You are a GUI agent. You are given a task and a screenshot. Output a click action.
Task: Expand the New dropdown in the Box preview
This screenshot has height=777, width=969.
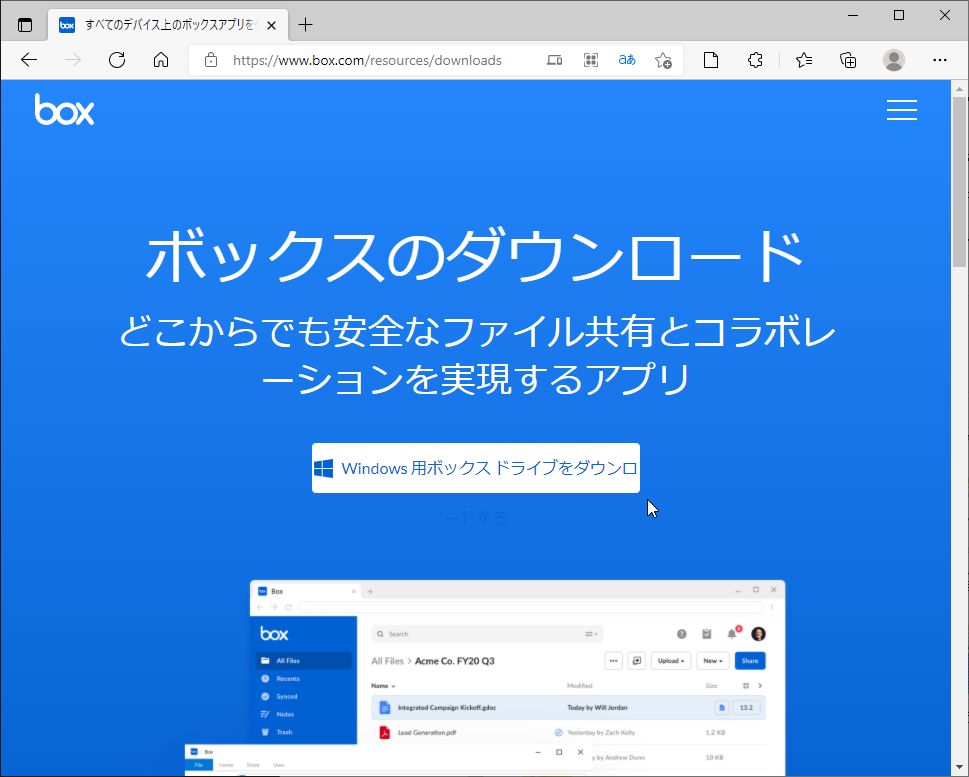pos(713,660)
